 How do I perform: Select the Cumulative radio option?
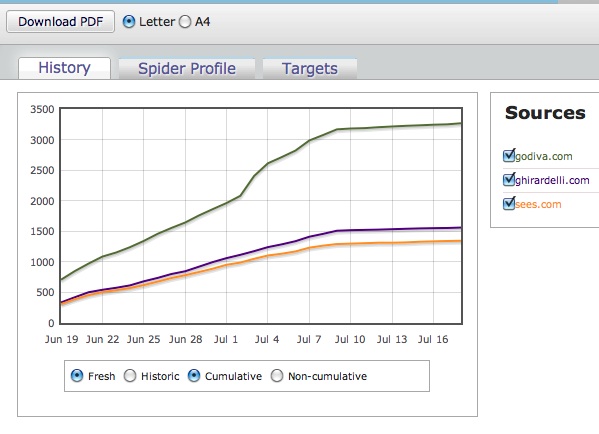[194, 376]
